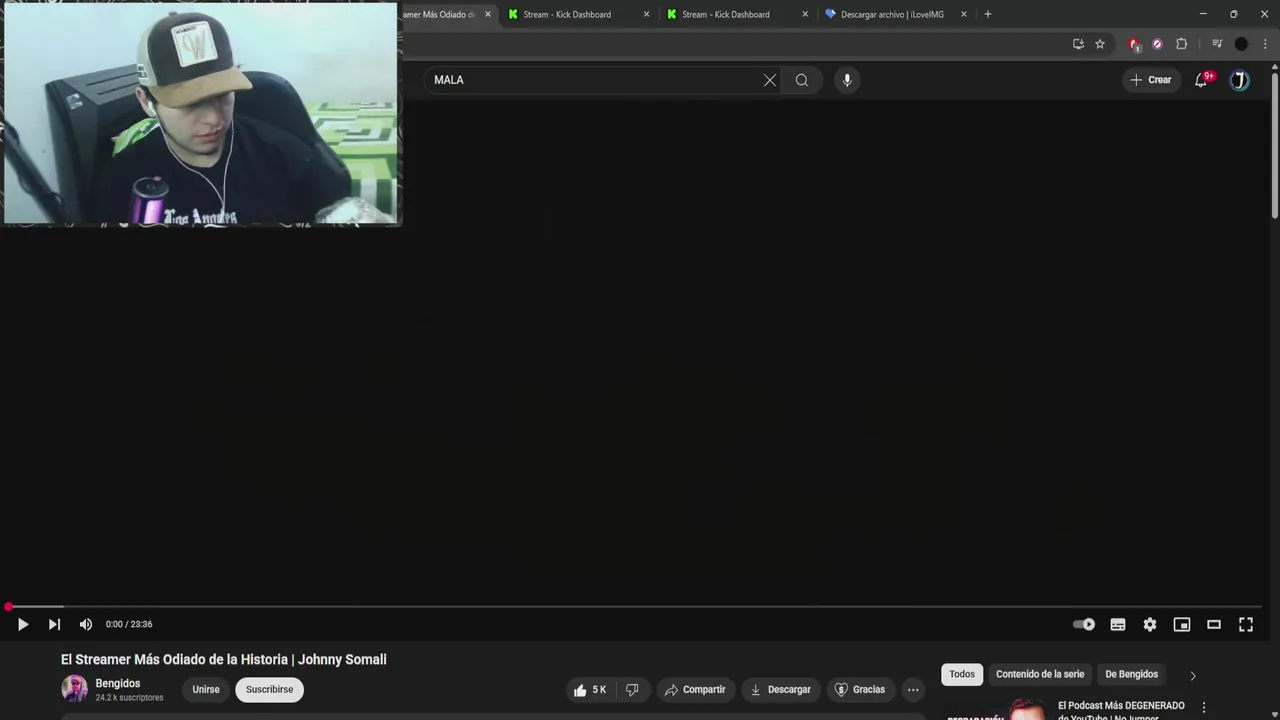Open media controls music icon
The height and width of the screenshot is (720, 1280).
coord(1217,44)
